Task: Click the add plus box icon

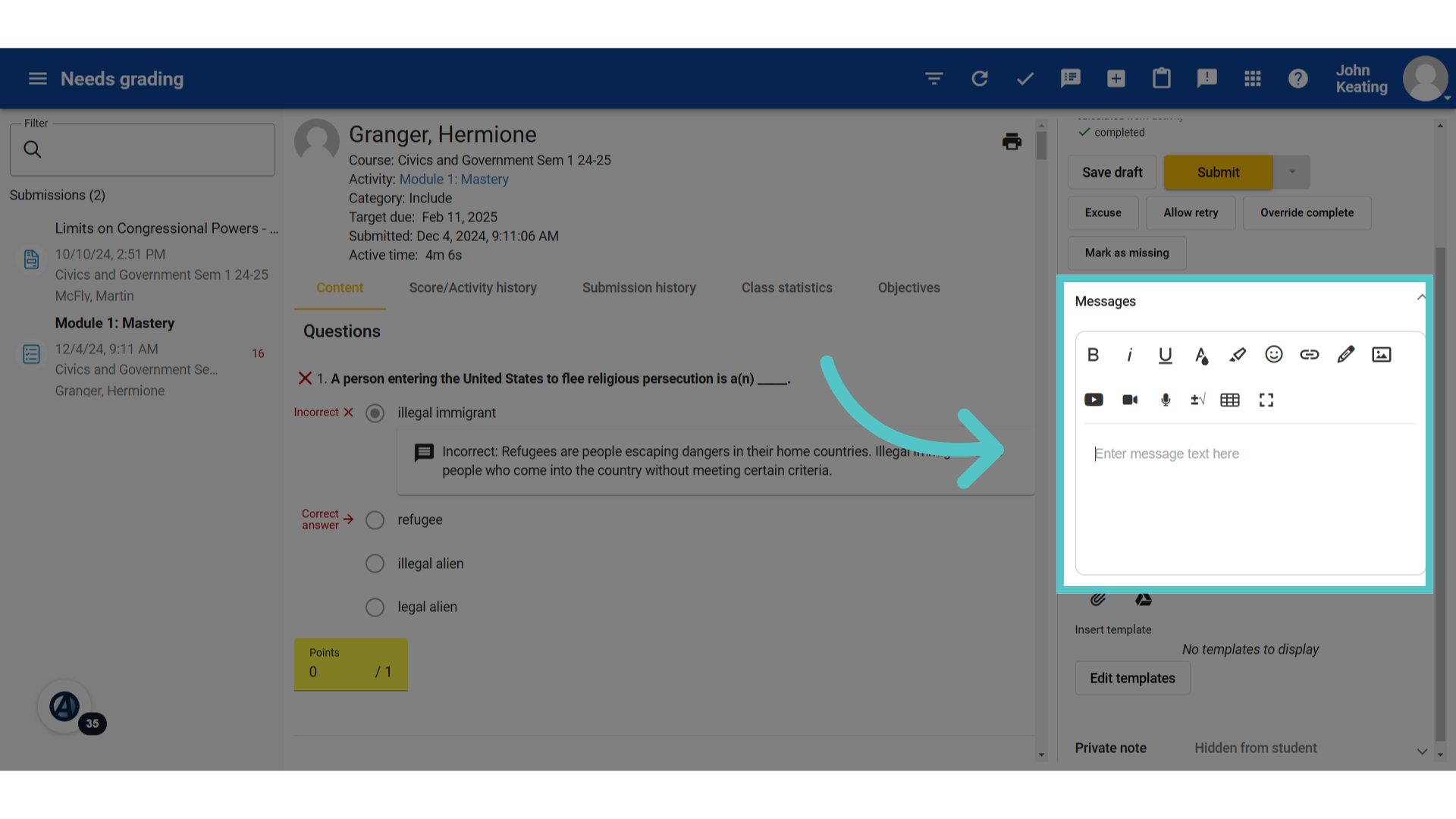Action: pos(1116,79)
